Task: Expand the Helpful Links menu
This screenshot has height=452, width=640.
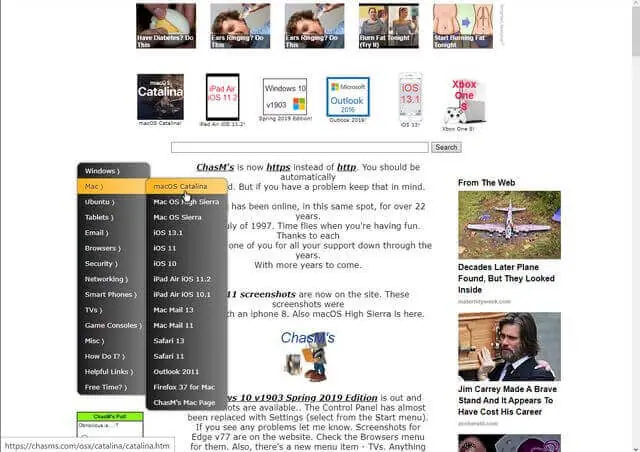Action: (x=111, y=372)
